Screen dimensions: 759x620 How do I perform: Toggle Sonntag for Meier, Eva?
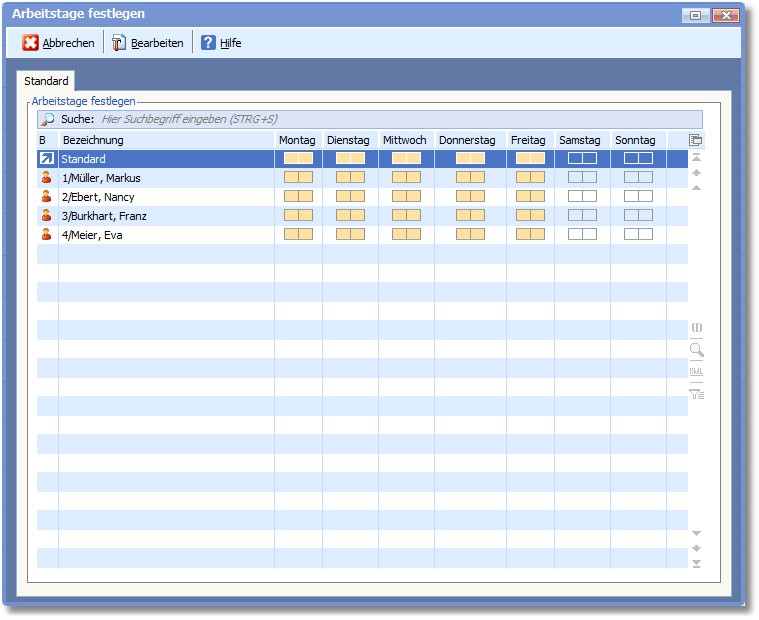point(638,235)
